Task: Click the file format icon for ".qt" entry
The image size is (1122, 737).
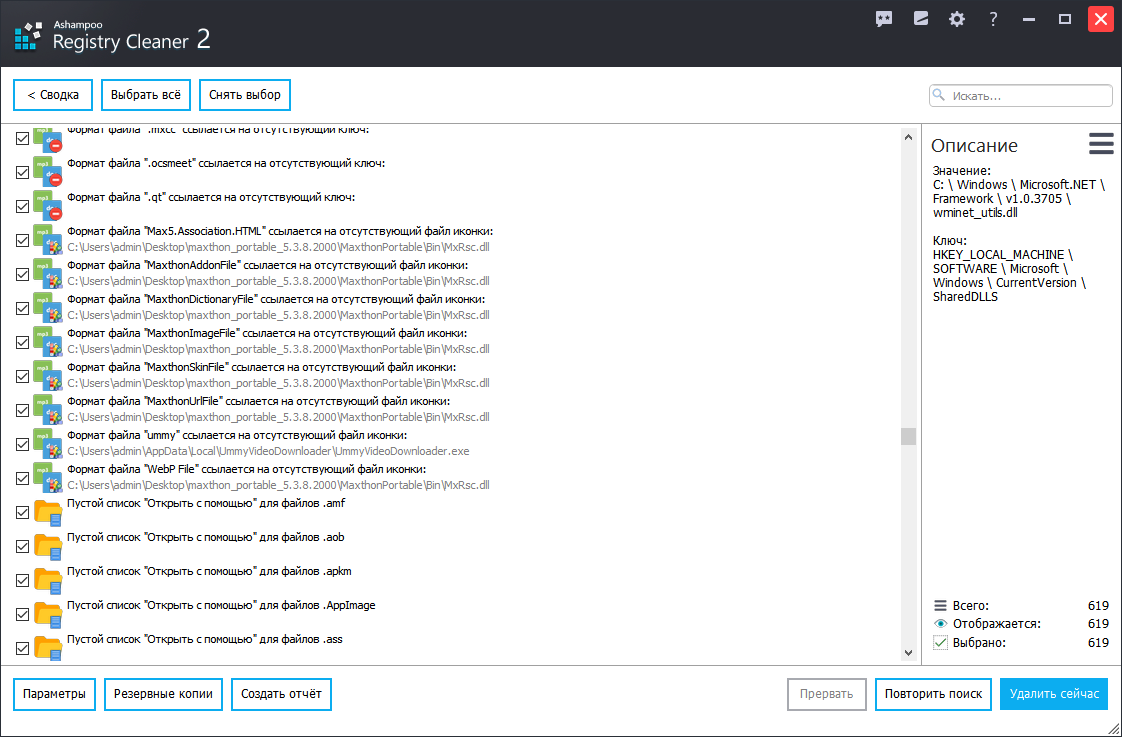Action: 48,206
